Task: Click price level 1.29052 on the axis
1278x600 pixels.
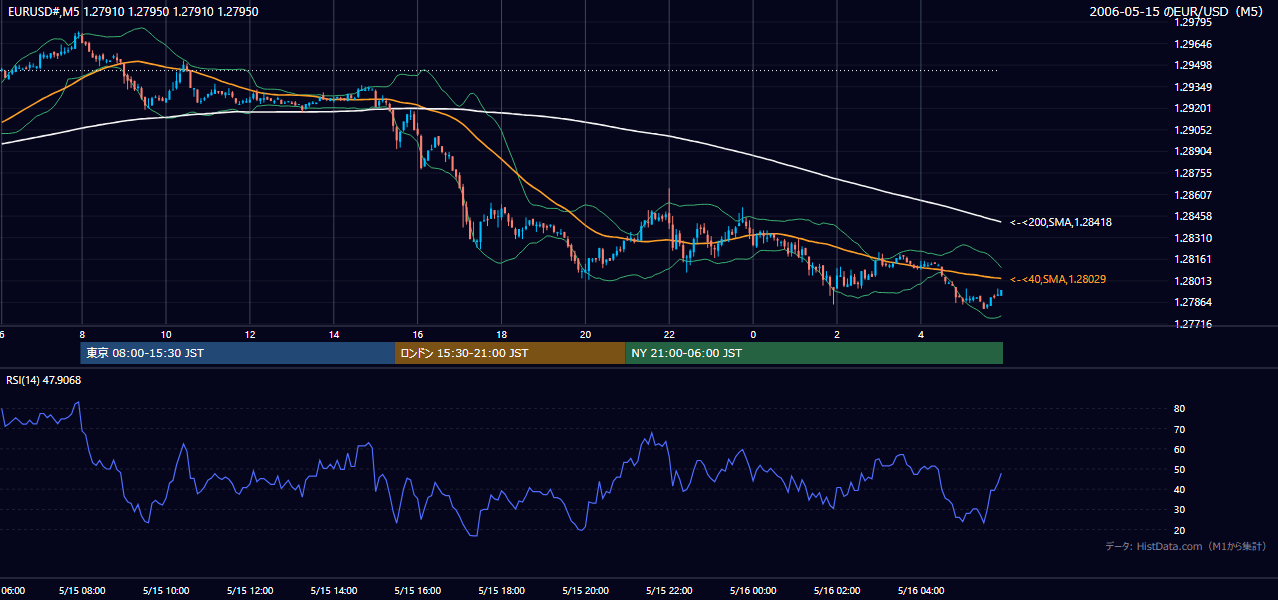Action: 1193,130
